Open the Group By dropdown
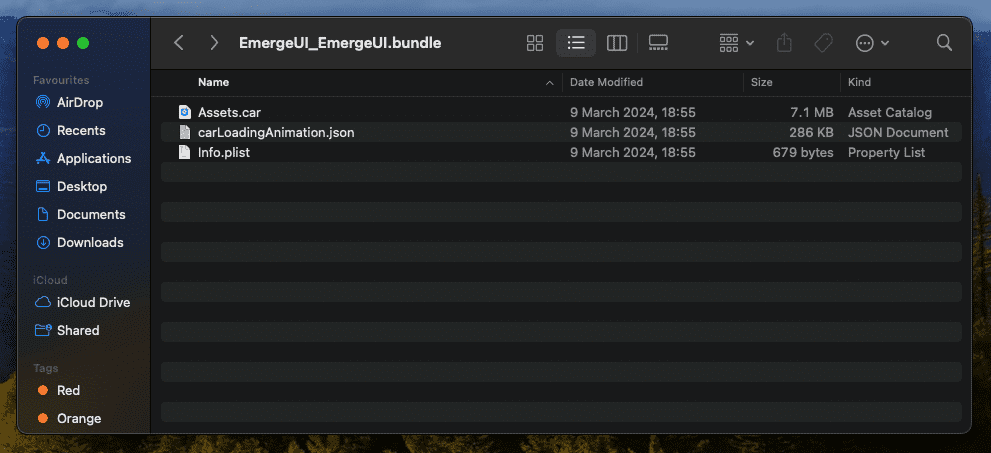 [736, 43]
